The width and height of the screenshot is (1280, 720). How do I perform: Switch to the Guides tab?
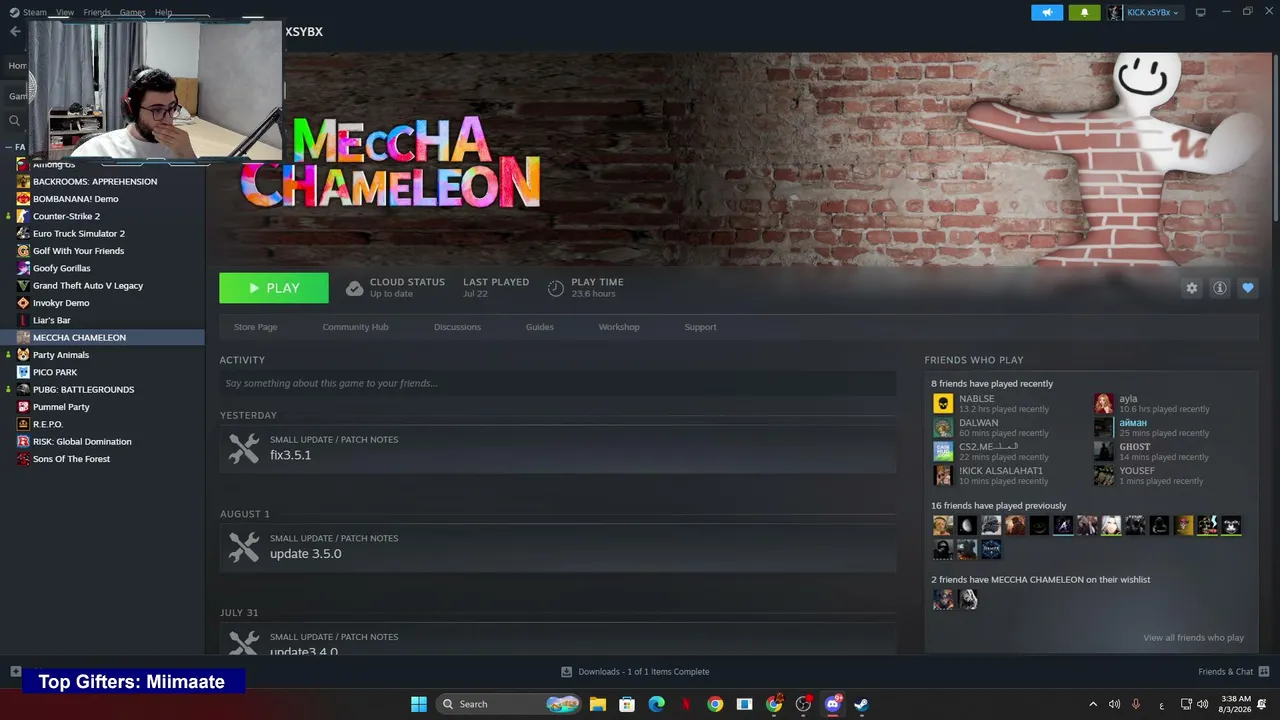540,327
